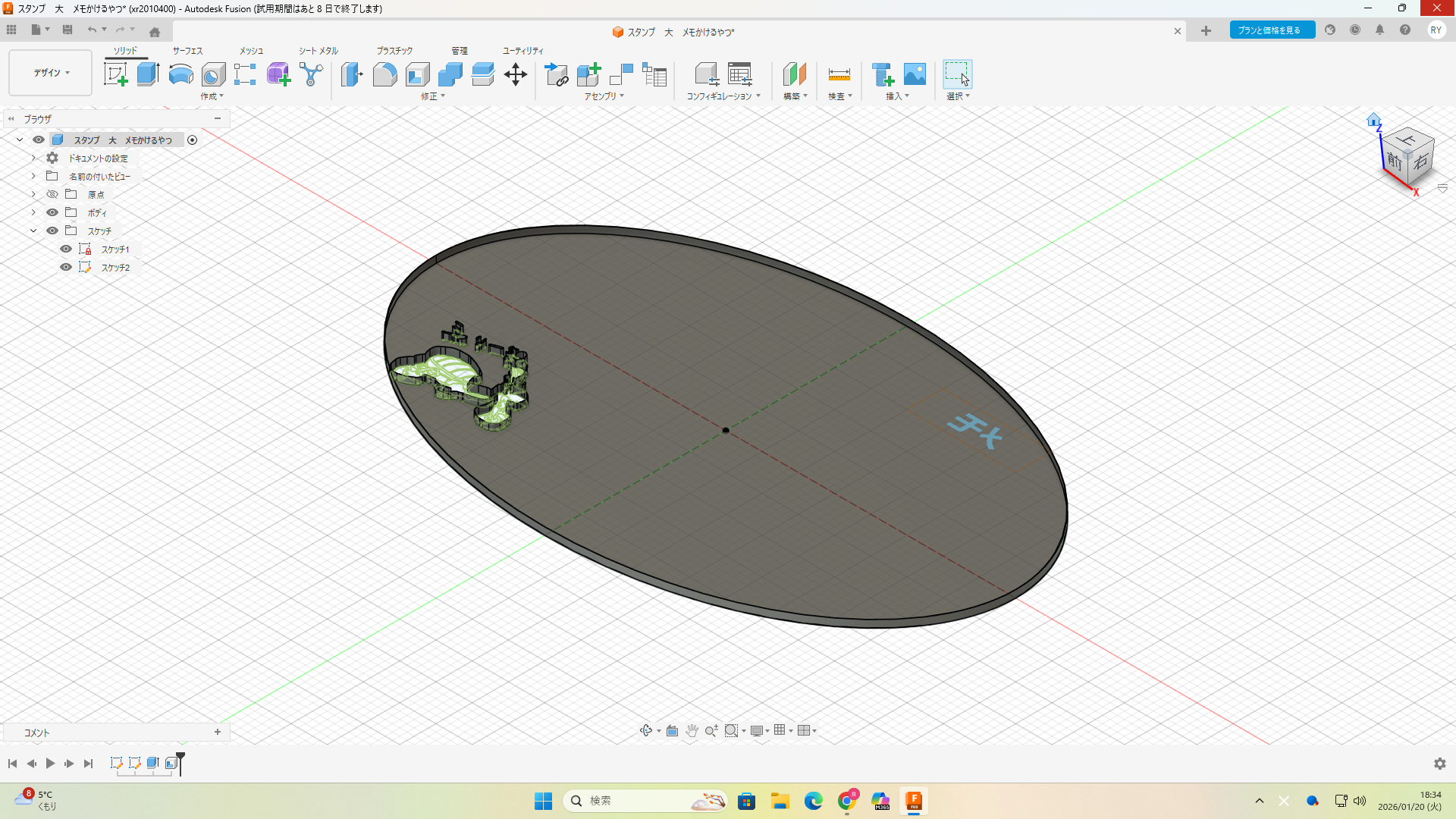
Task: Click the Combine bodies tool
Action: [450, 74]
